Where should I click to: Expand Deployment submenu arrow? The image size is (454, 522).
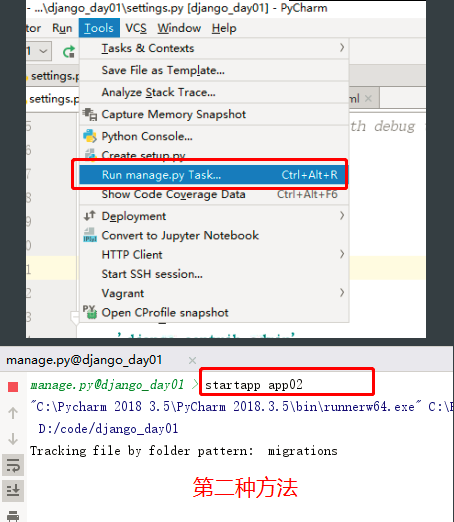click(x=342, y=216)
